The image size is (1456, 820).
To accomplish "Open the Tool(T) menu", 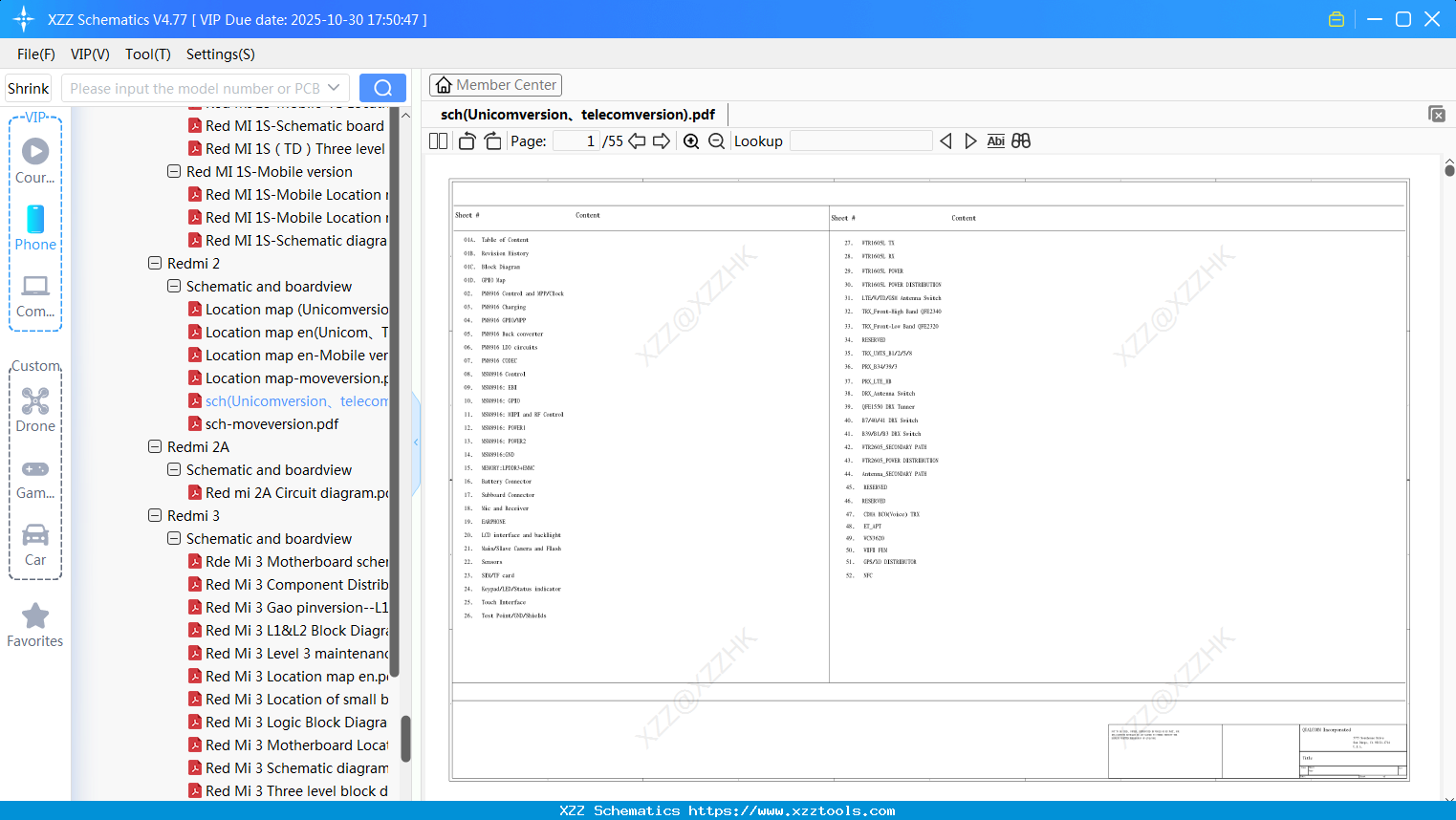I will (147, 54).
